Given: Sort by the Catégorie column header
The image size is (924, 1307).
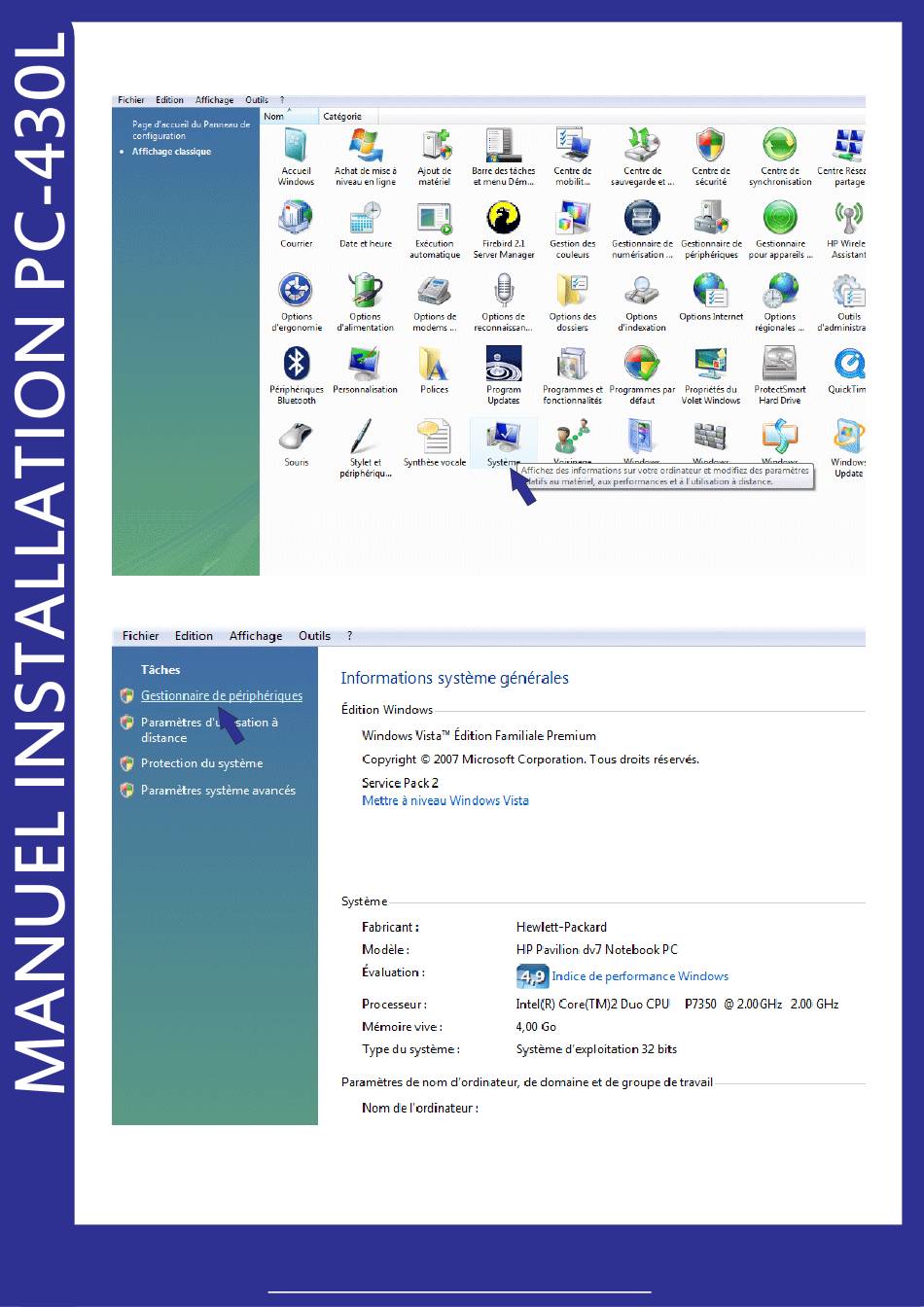Looking at the screenshot, I should [347, 116].
